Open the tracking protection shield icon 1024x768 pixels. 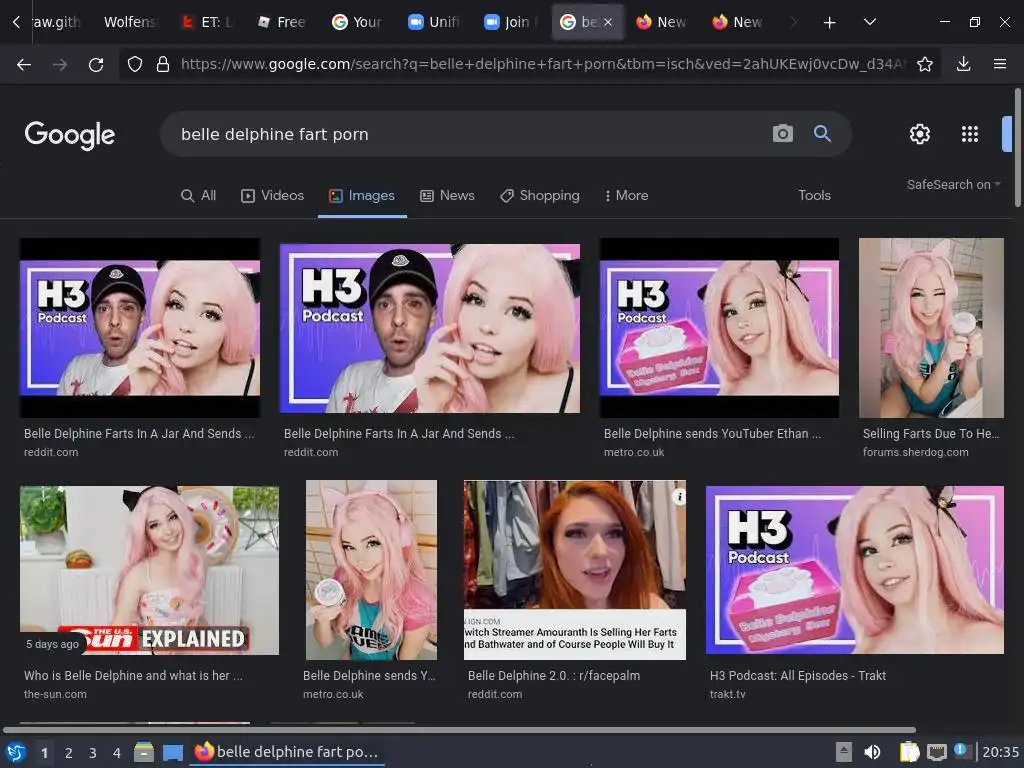[x=135, y=64]
